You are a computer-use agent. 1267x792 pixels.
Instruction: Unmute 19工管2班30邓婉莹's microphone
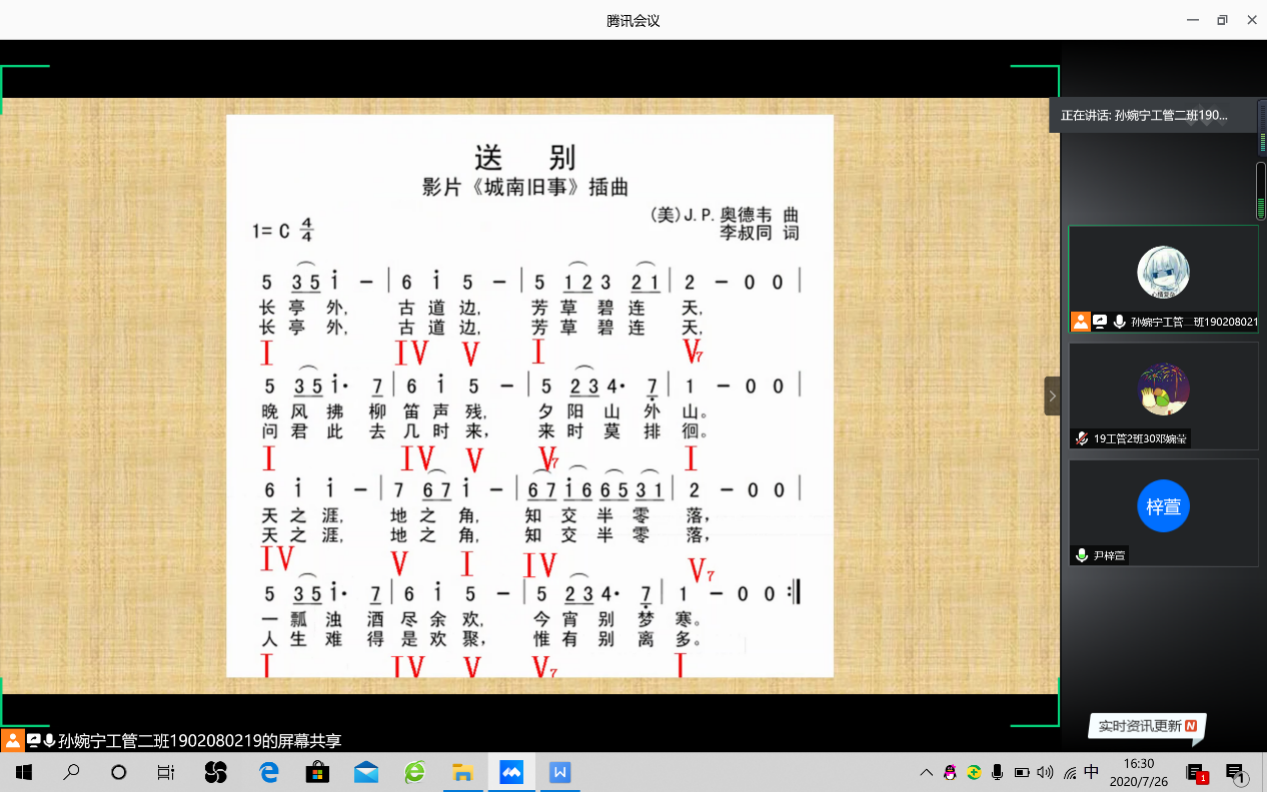[1081, 438]
